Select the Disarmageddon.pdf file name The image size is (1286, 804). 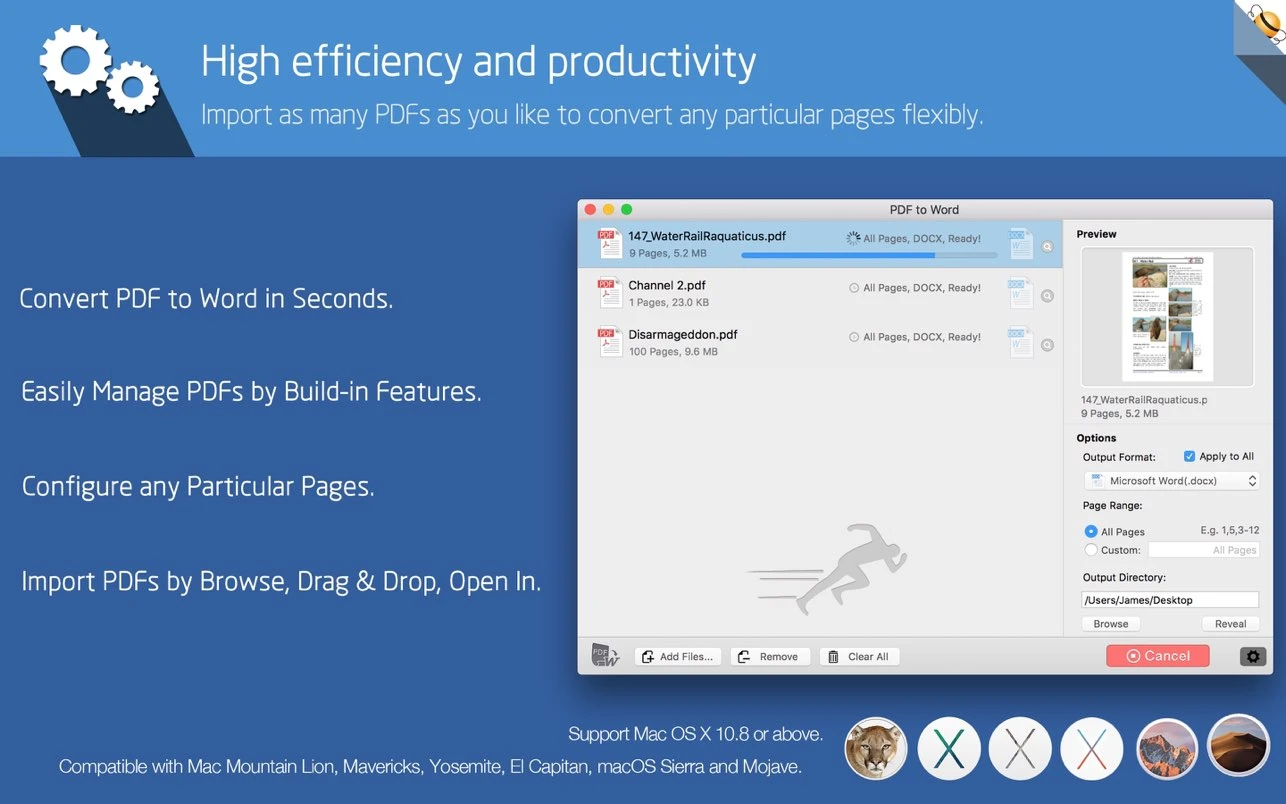click(683, 335)
